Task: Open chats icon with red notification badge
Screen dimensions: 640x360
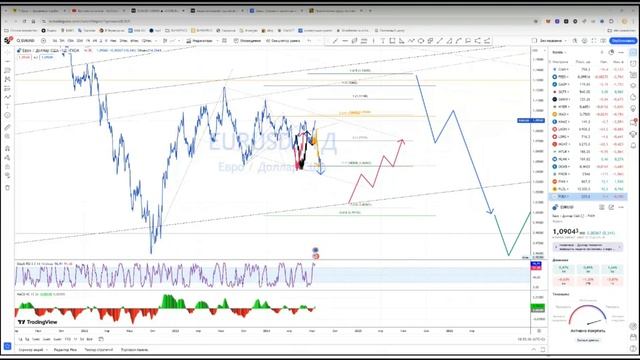Action: [x=633, y=122]
